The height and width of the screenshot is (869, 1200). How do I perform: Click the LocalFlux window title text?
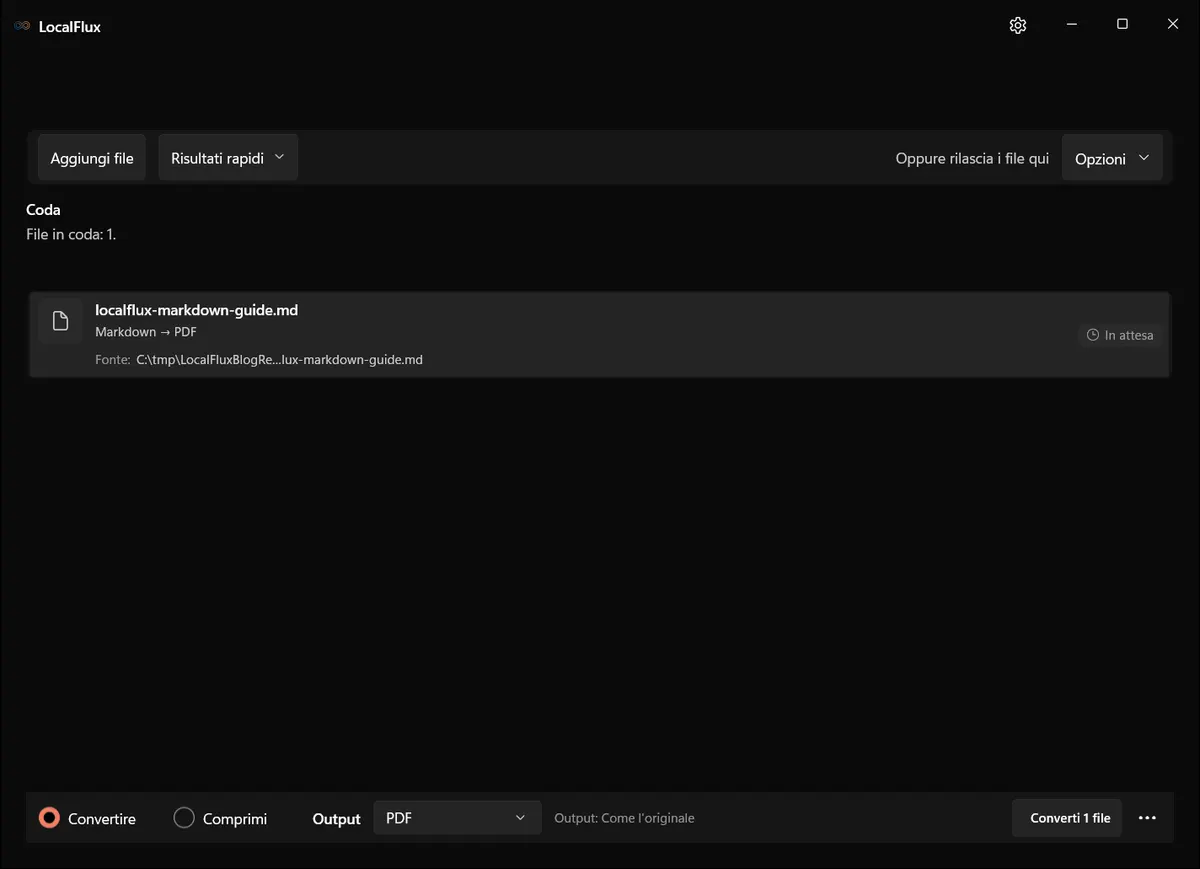coord(70,27)
